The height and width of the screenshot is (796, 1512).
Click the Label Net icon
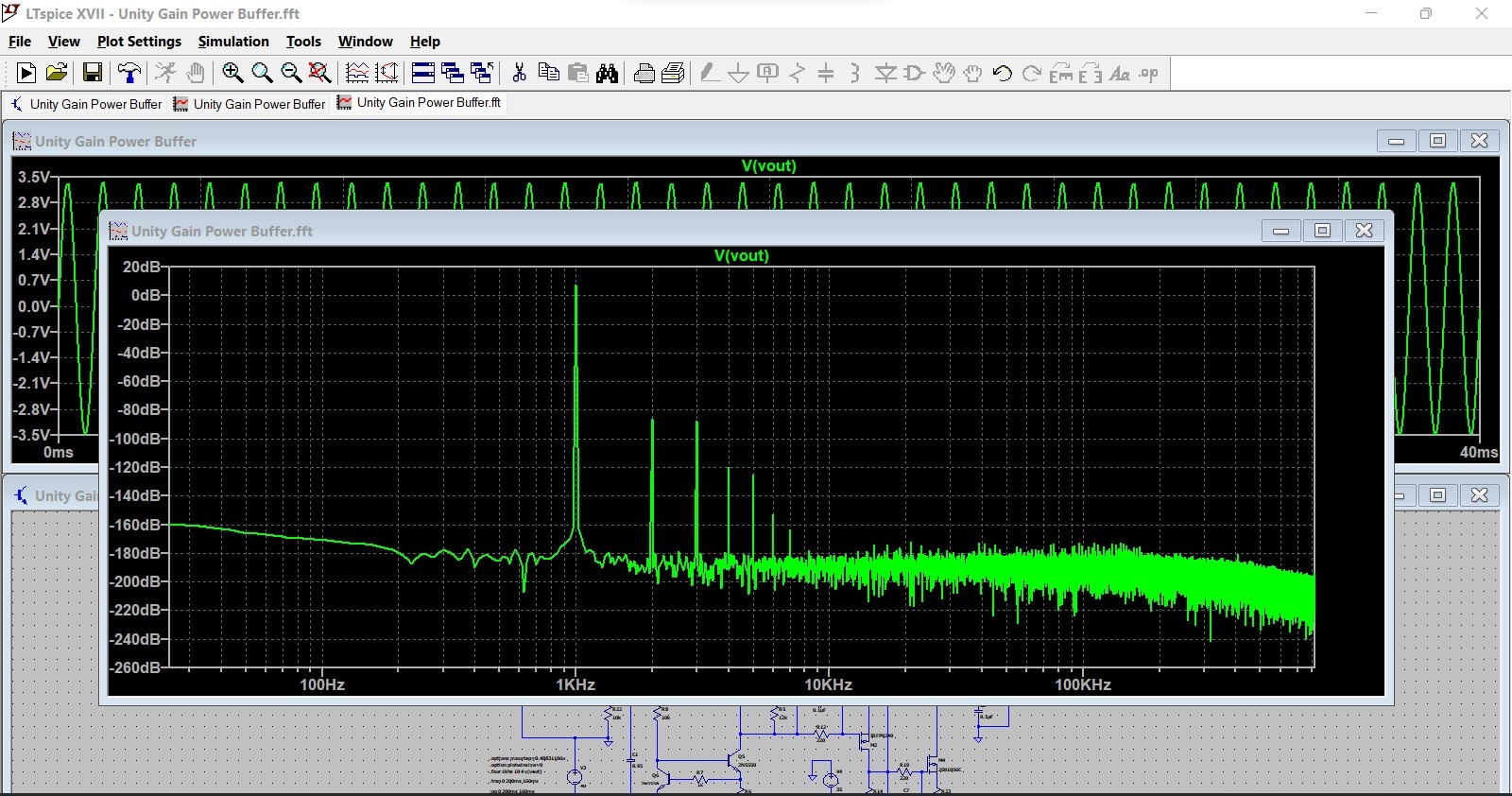(x=768, y=73)
